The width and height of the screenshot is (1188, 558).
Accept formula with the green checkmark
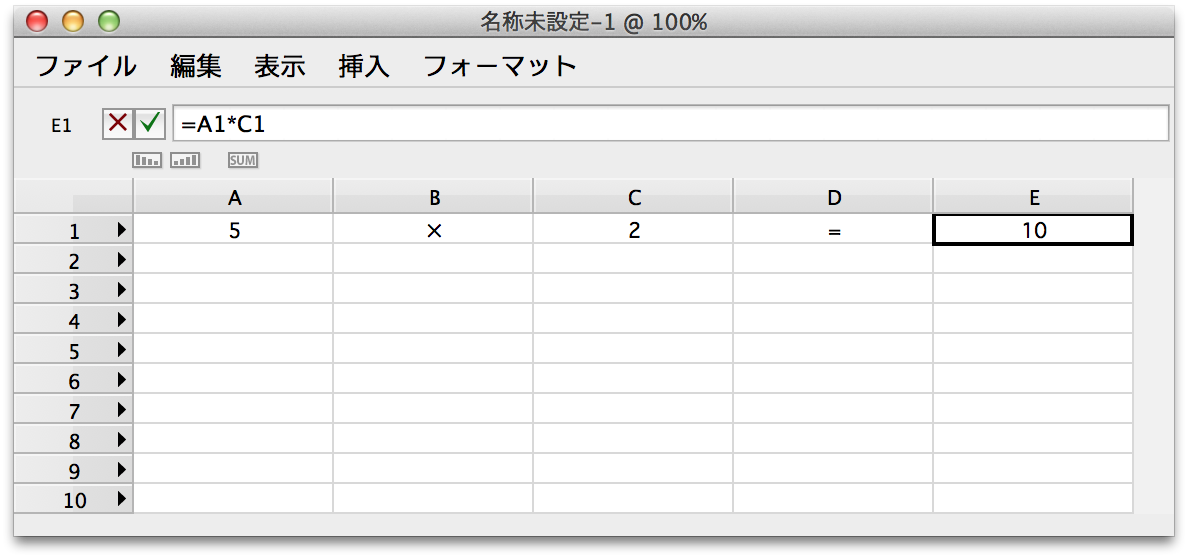tap(150, 123)
